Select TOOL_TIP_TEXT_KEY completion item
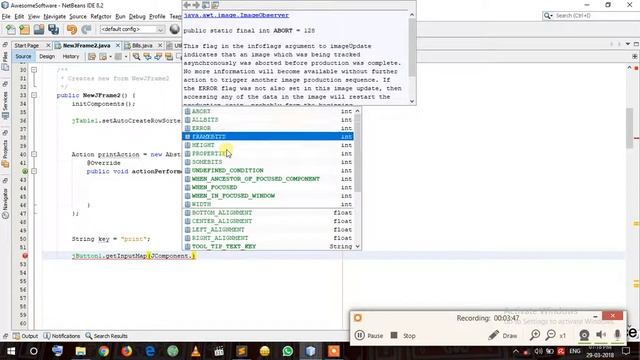The height and width of the screenshot is (360, 640). click(x=269, y=246)
